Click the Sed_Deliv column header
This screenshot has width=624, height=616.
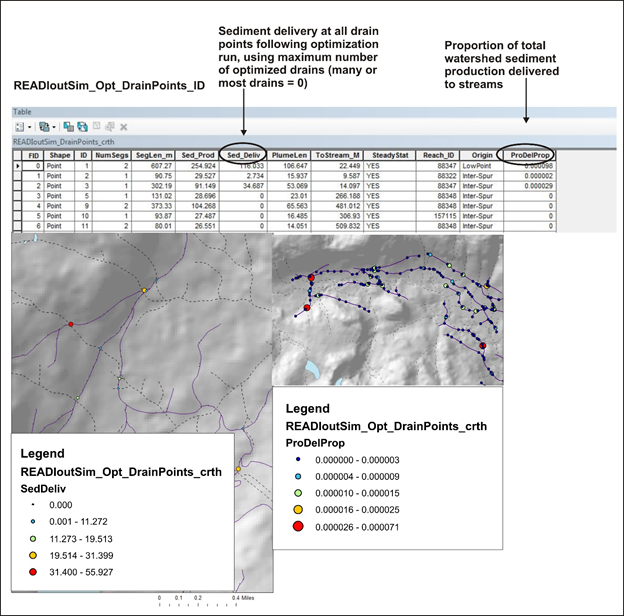point(244,155)
